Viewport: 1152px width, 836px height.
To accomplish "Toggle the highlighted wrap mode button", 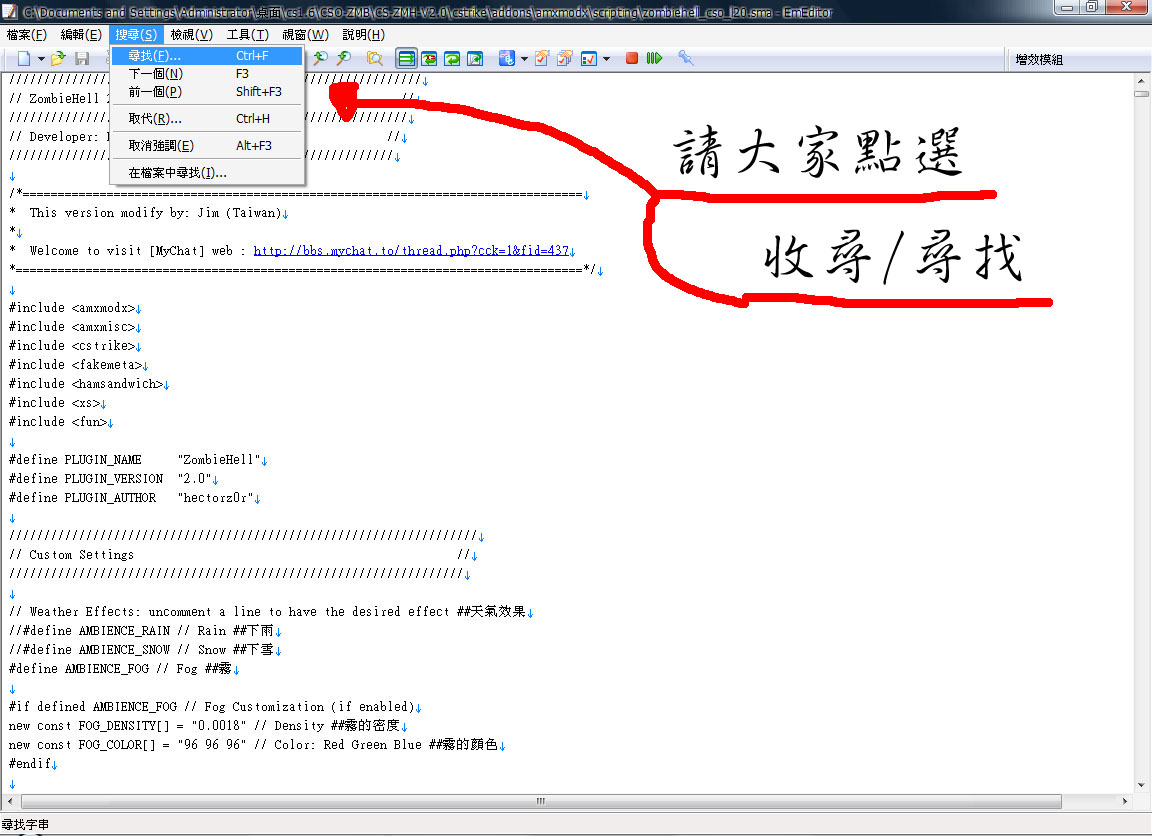I will 406,59.
